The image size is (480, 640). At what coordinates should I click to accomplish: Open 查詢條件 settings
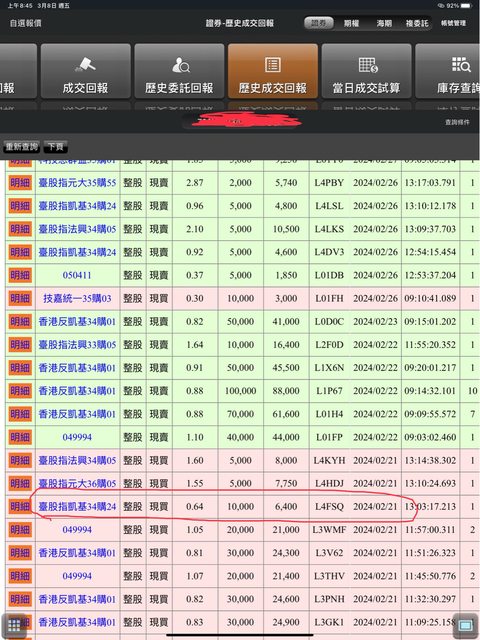tap(457, 122)
